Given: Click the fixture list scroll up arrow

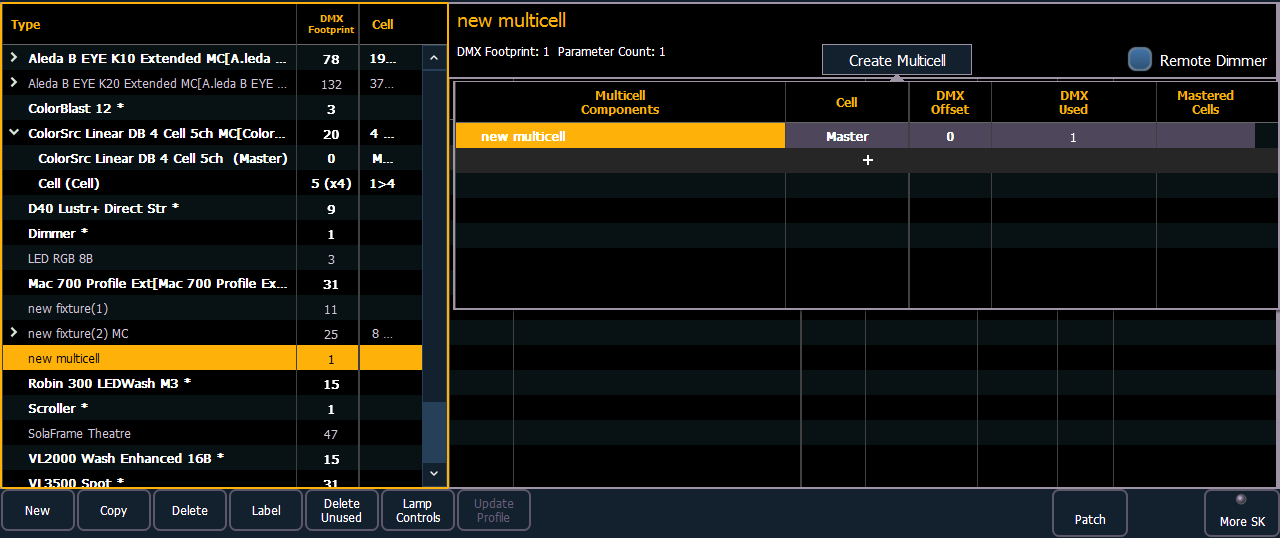Looking at the screenshot, I should pyautogui.click(x=434, y=59).
